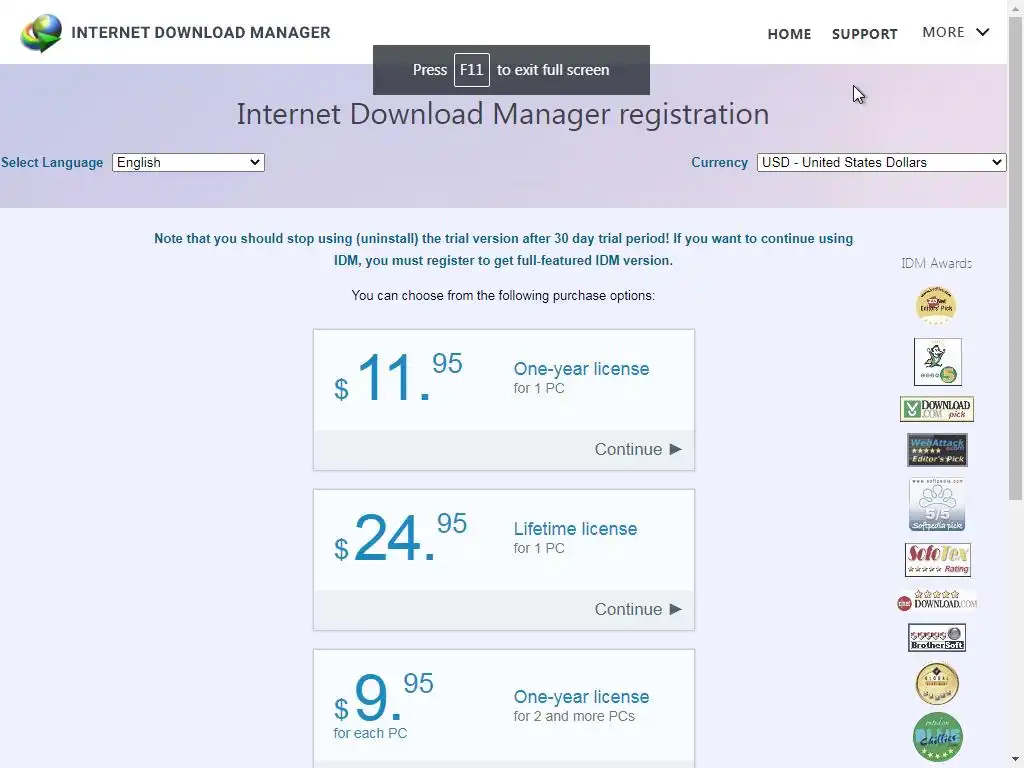Open the MORE menu item
This screenshot has height=768, width=1024.
(x=943, y=32)
